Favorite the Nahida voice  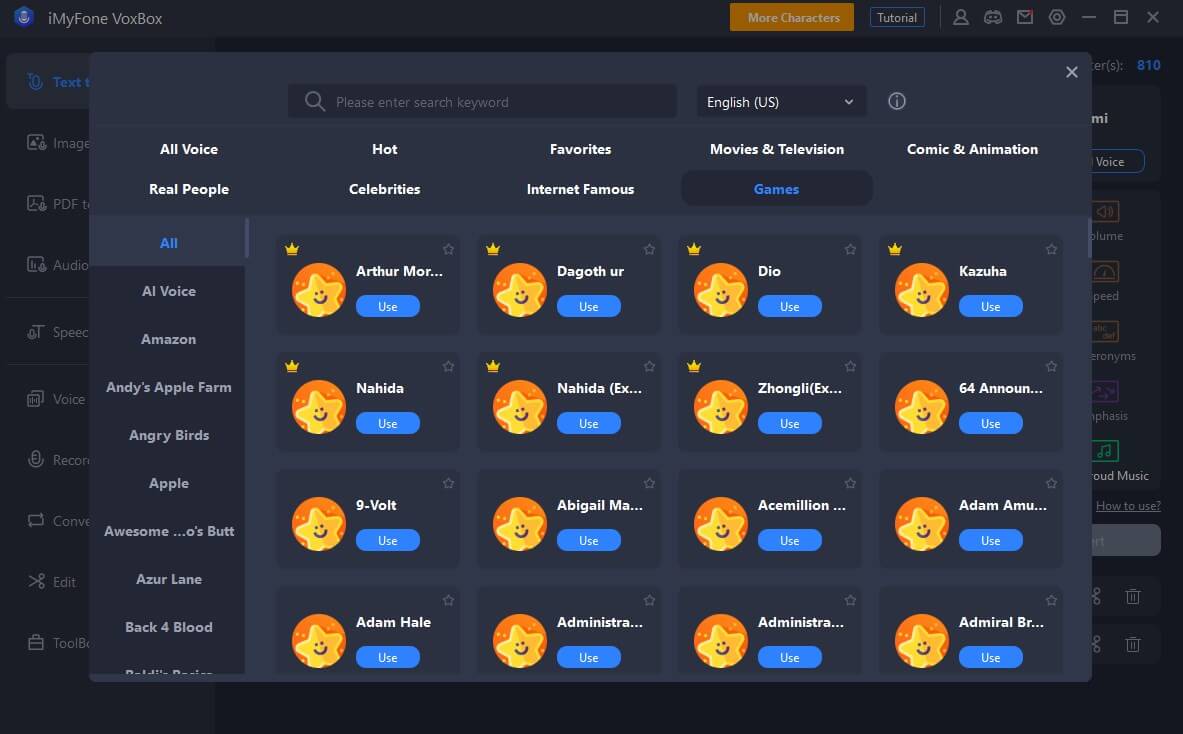[x=448, y=366]
